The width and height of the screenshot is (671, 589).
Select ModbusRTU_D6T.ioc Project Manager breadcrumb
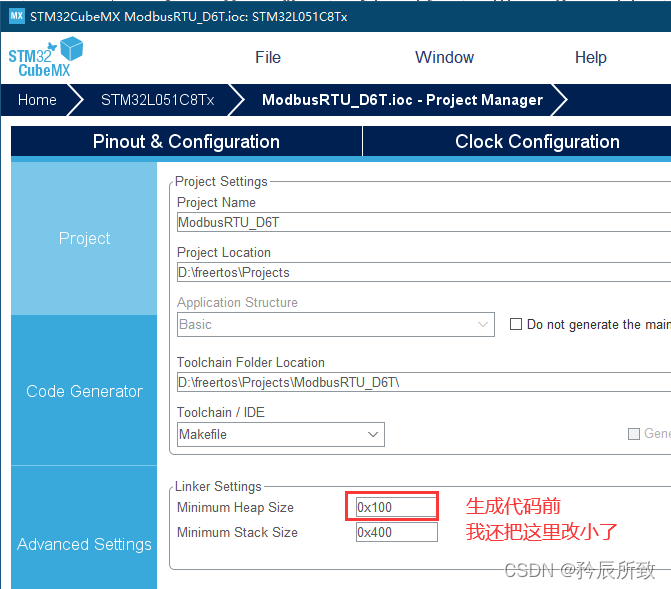point(402,100)
